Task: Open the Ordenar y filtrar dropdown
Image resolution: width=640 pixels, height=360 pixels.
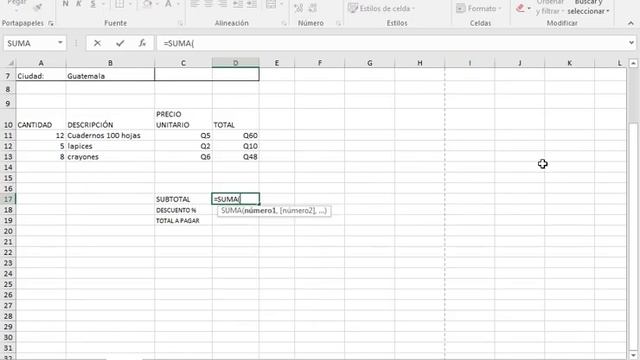Action: [x=550, y=7]
